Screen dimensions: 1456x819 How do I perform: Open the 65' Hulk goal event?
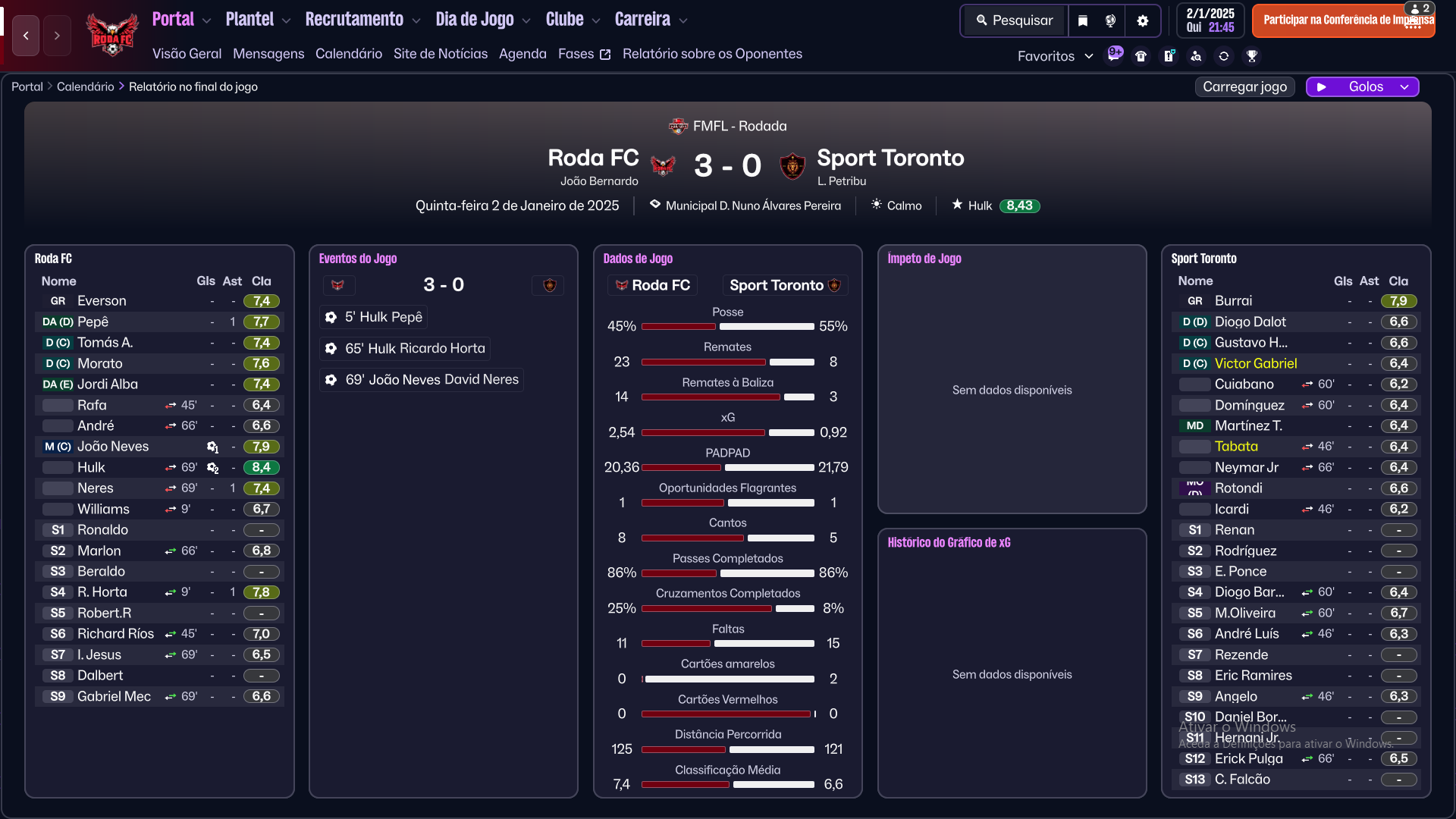click(x=406, y=349)
